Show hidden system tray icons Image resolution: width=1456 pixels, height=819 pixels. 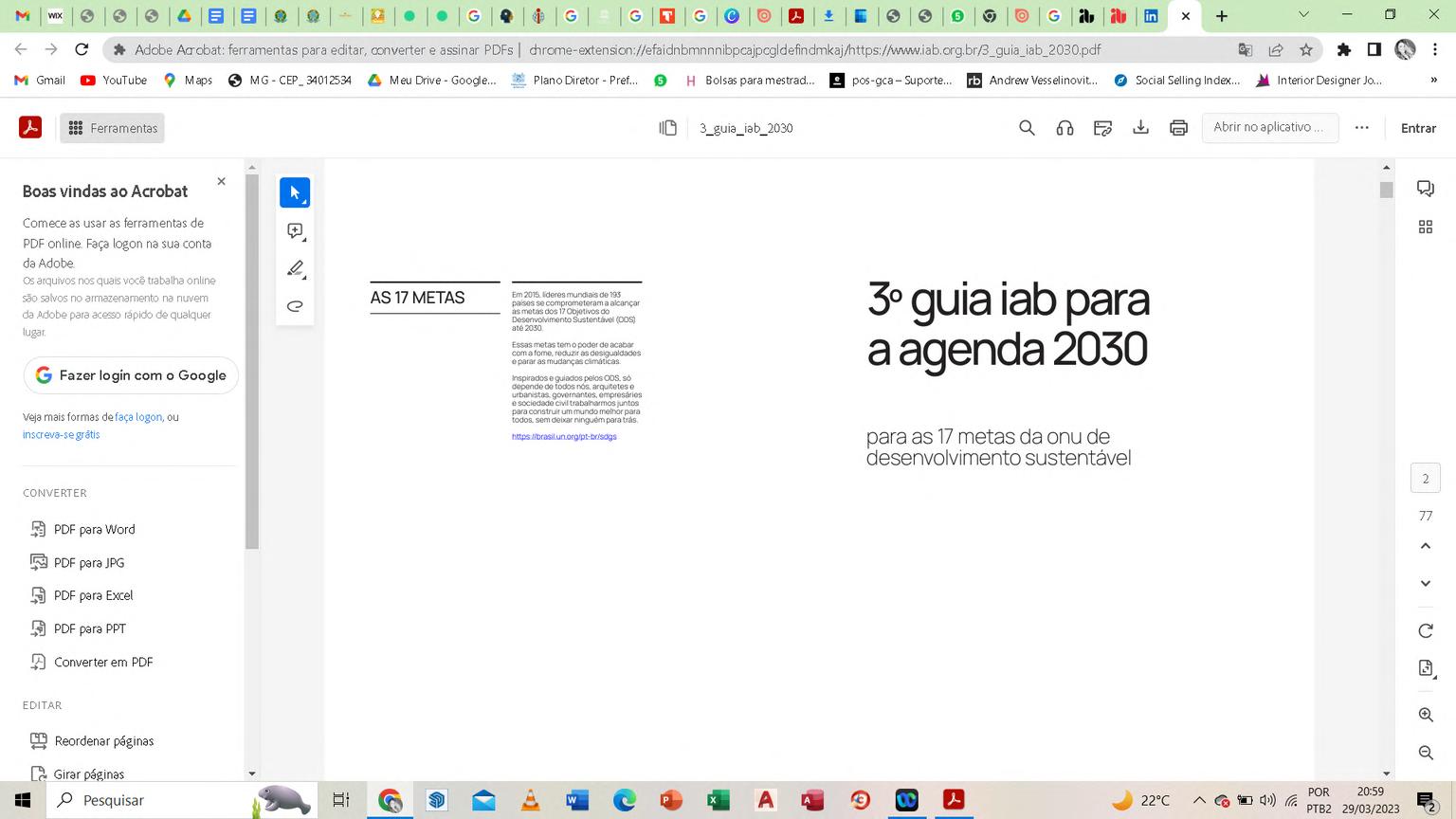(1199, 800)
